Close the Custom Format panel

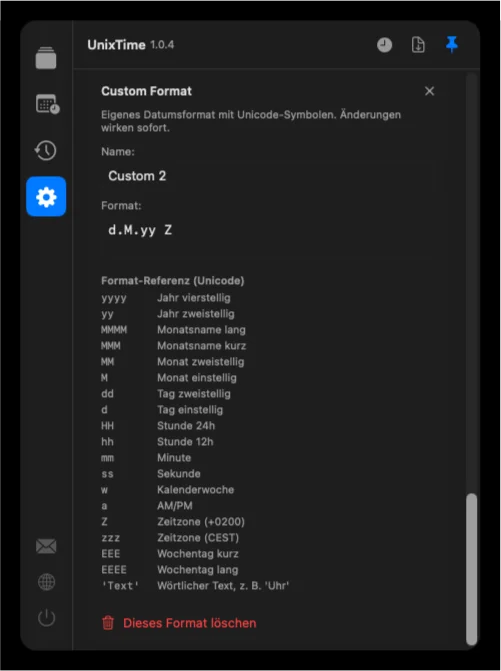coord(429,91)
